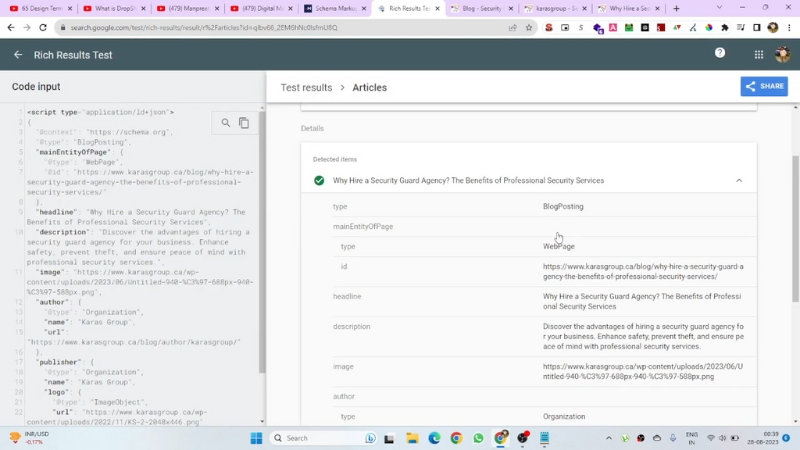Screen dimensions: 800x450
Task: Search within the code input
Action: (226, 123)
